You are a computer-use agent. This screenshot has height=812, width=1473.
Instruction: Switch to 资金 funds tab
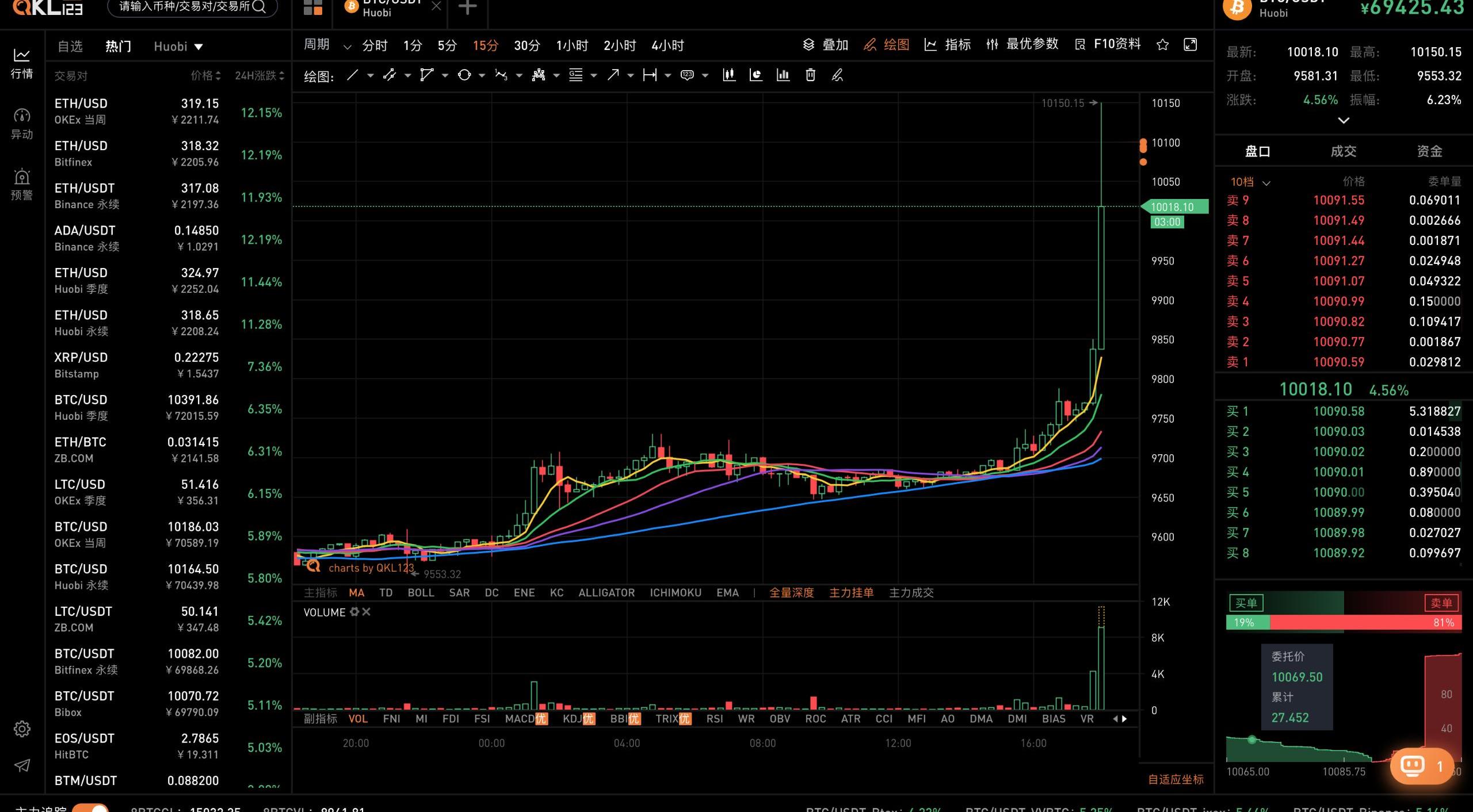pos(1430,151)
